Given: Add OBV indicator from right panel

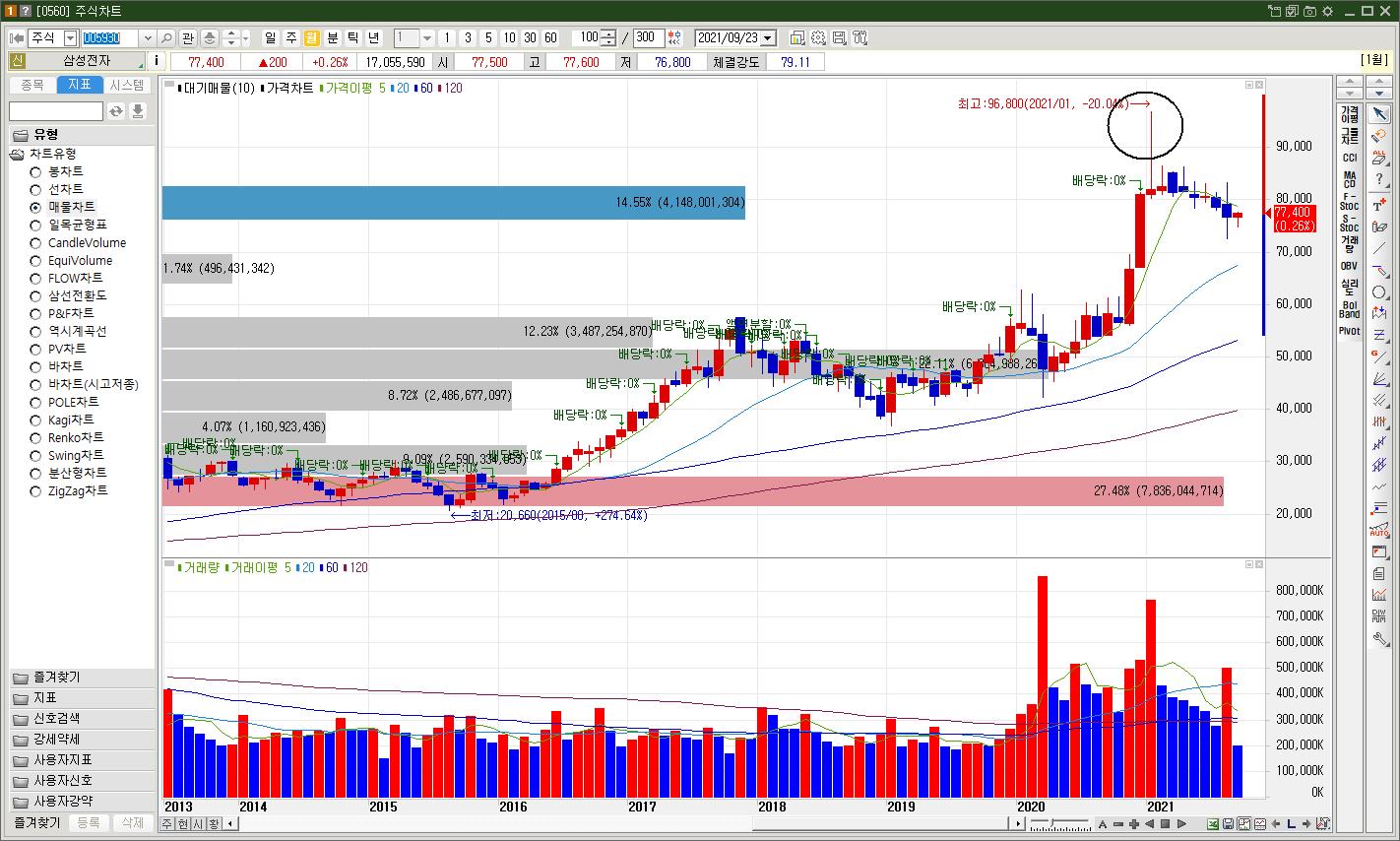Looking at the screenshot, I should 1349,266.
